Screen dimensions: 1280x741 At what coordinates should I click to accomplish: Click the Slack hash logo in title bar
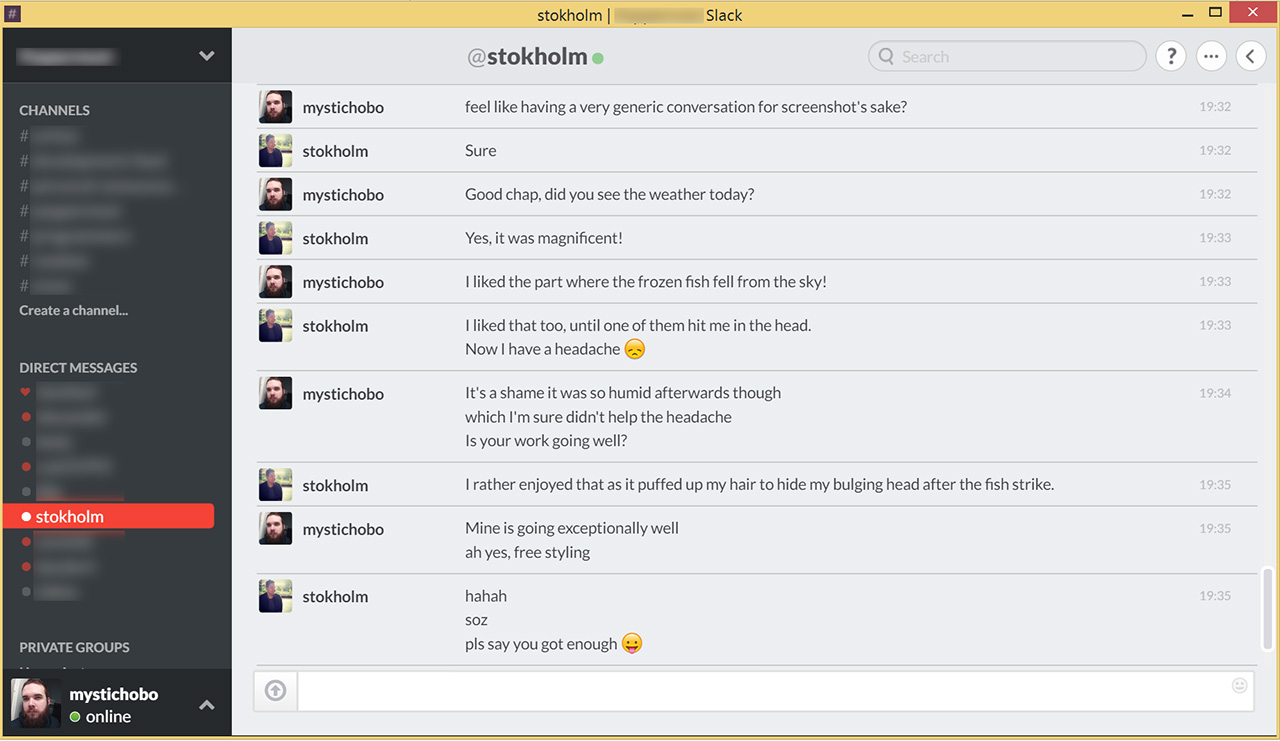pyautogui.click(x=12, y=14)
